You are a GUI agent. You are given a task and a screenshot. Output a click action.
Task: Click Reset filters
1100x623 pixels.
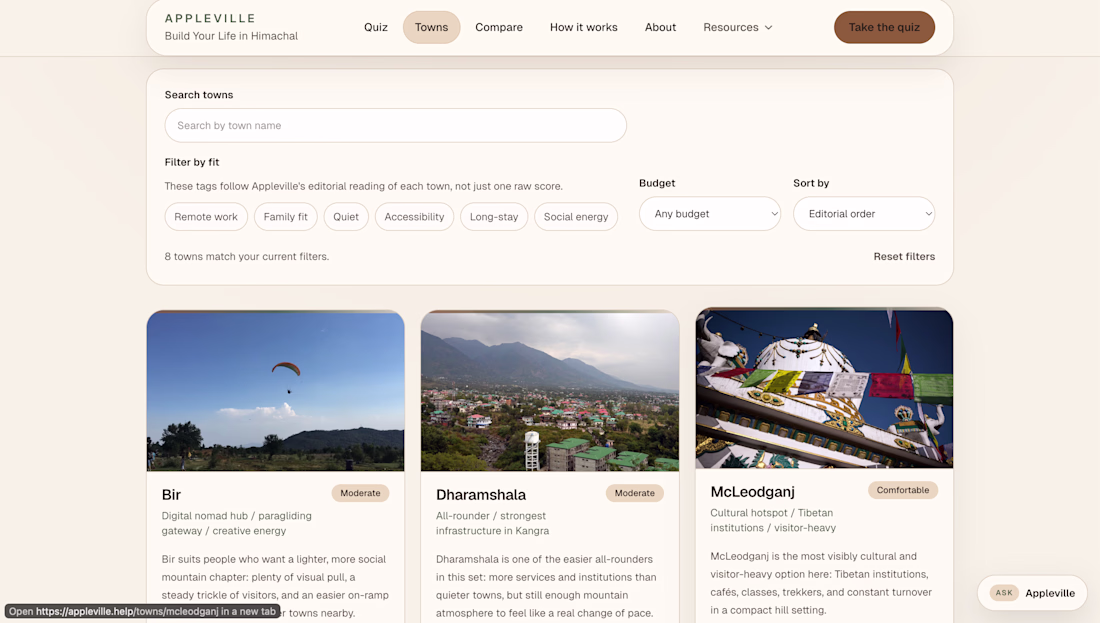click(x=904, y=257)
